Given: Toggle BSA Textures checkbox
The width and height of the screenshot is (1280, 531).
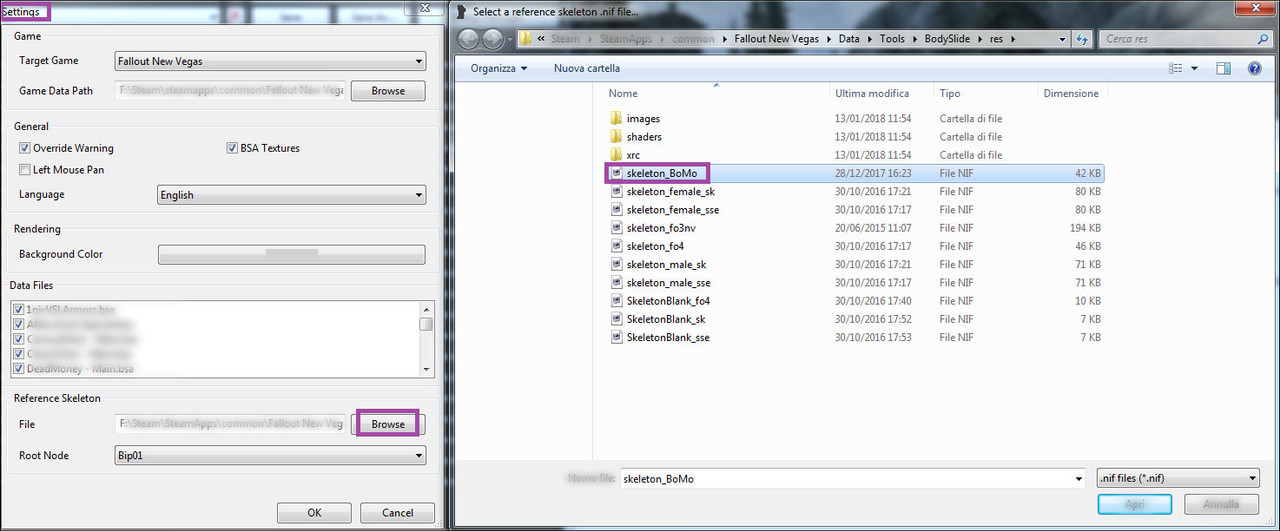Looking at the screenshot, I should point(232,148).
